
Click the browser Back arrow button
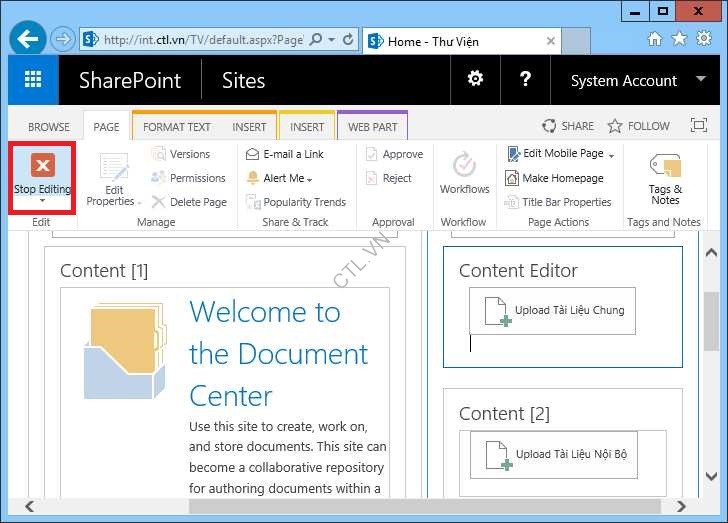pyautogui.click(x=29, y=40)
